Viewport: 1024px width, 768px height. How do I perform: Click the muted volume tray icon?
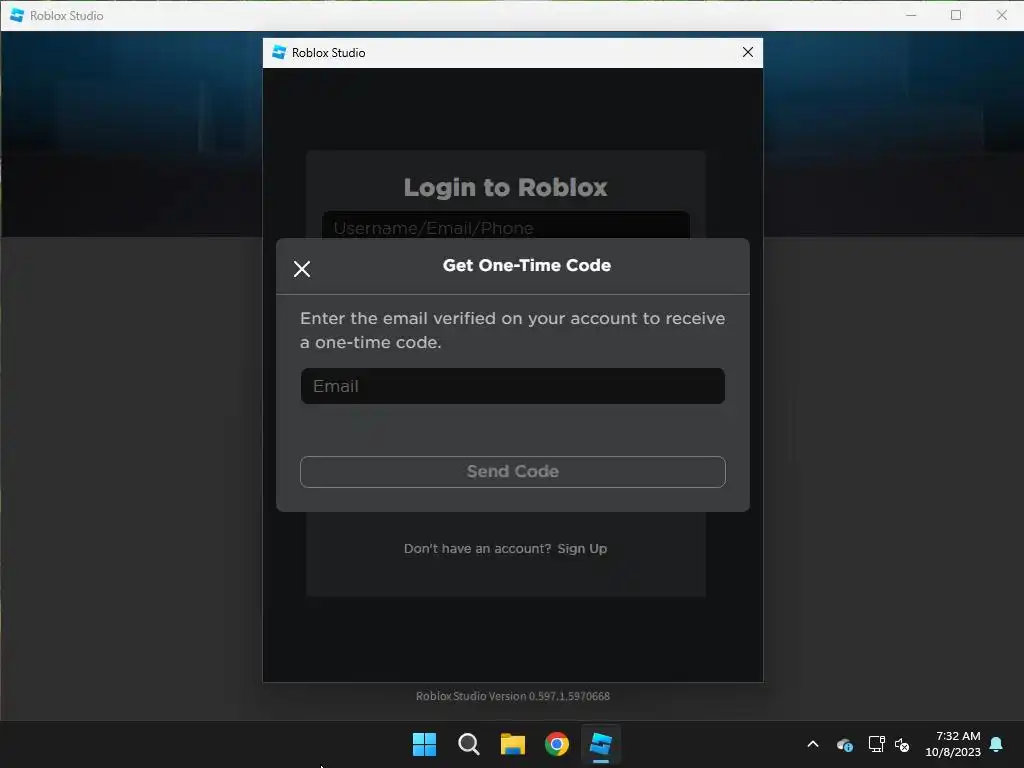click(902, 744)
